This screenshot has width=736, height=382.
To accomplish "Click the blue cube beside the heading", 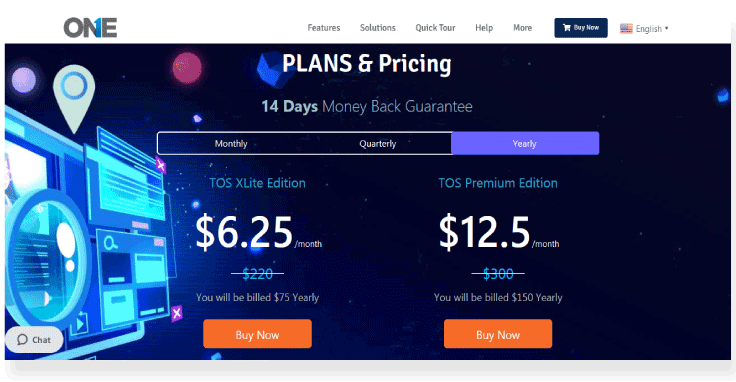I will pos(269,69).
